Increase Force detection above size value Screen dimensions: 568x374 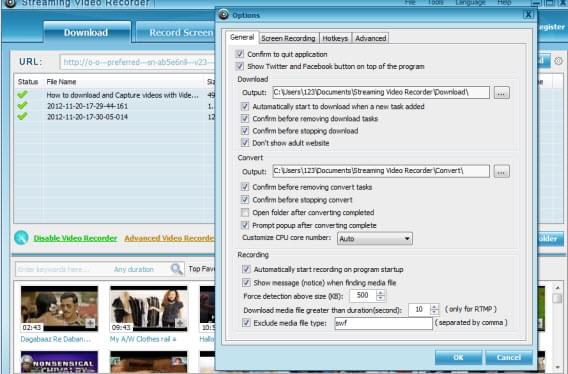(380, 293)
